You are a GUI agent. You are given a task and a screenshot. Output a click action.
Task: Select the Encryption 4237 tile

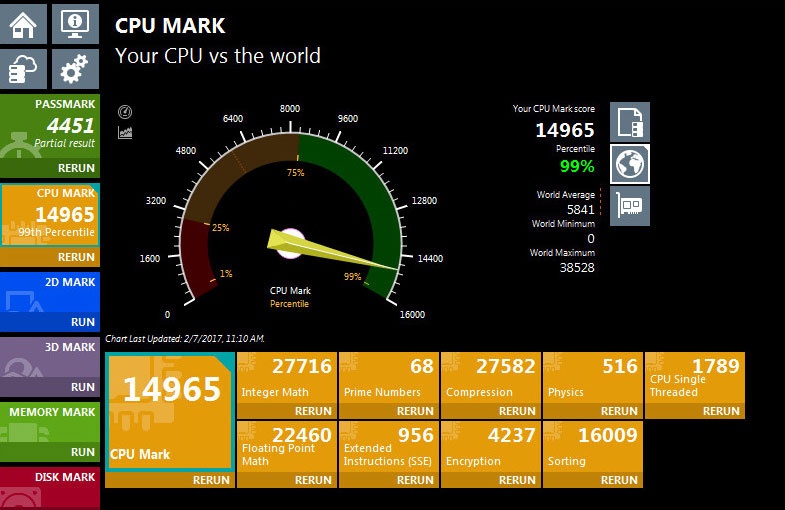click(491, 447)
